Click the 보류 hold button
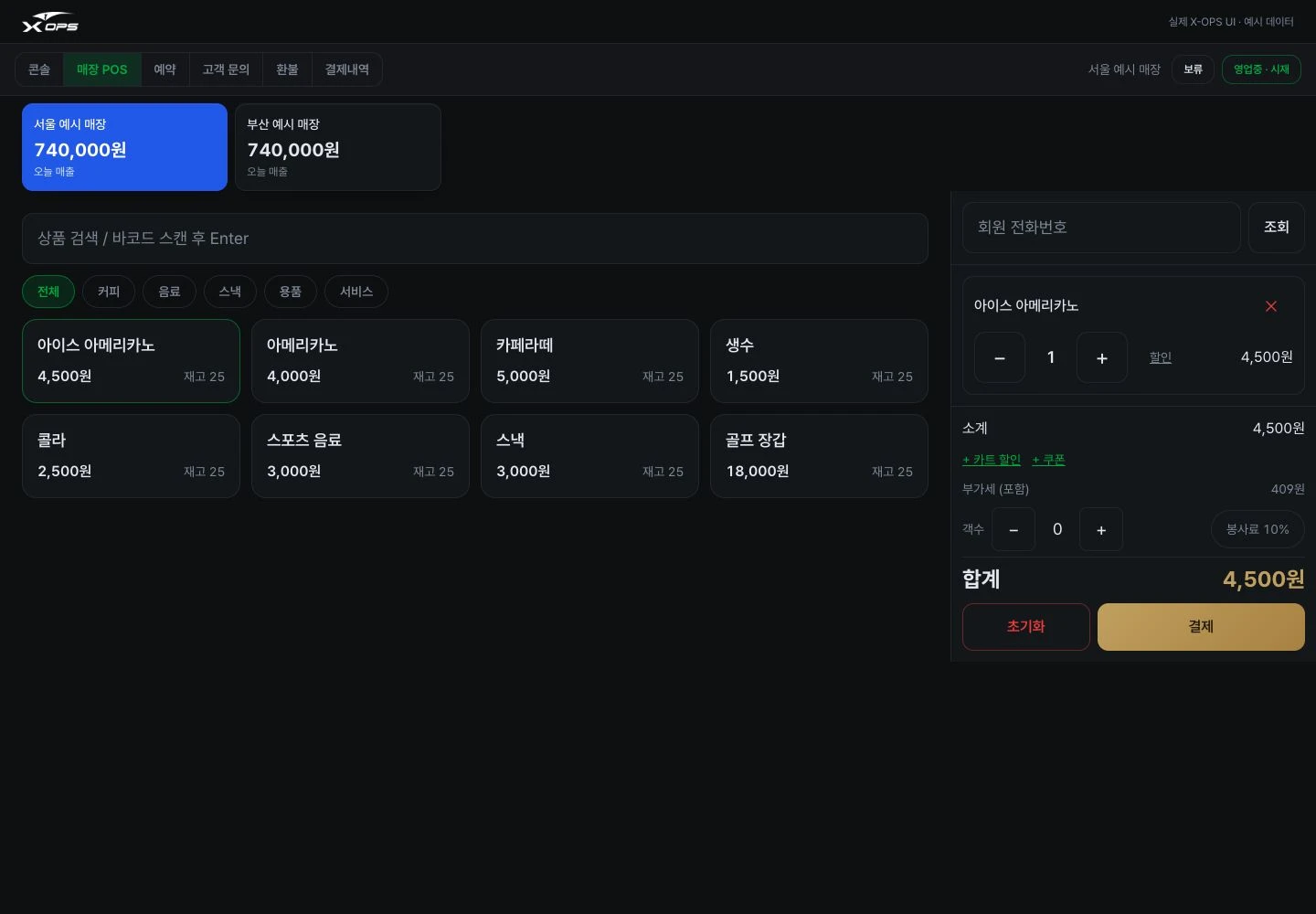1316x914 pixels. (1193, 69)
